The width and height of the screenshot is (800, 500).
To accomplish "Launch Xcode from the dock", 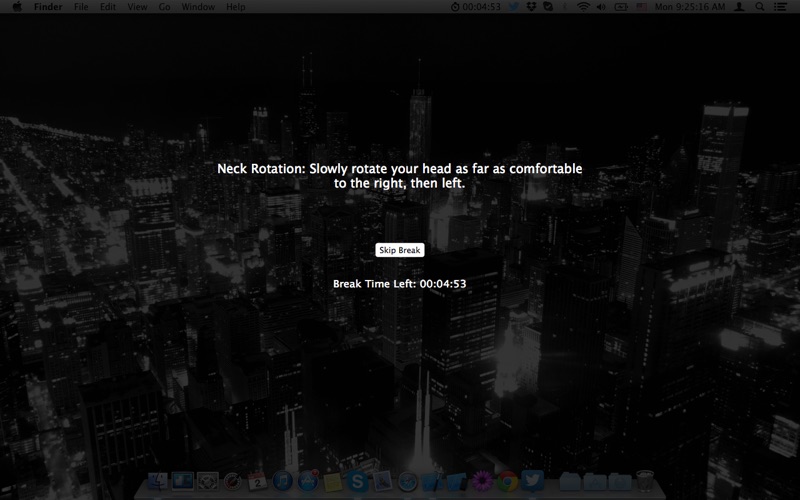I will pyautogui.click(x=432, y=482).
